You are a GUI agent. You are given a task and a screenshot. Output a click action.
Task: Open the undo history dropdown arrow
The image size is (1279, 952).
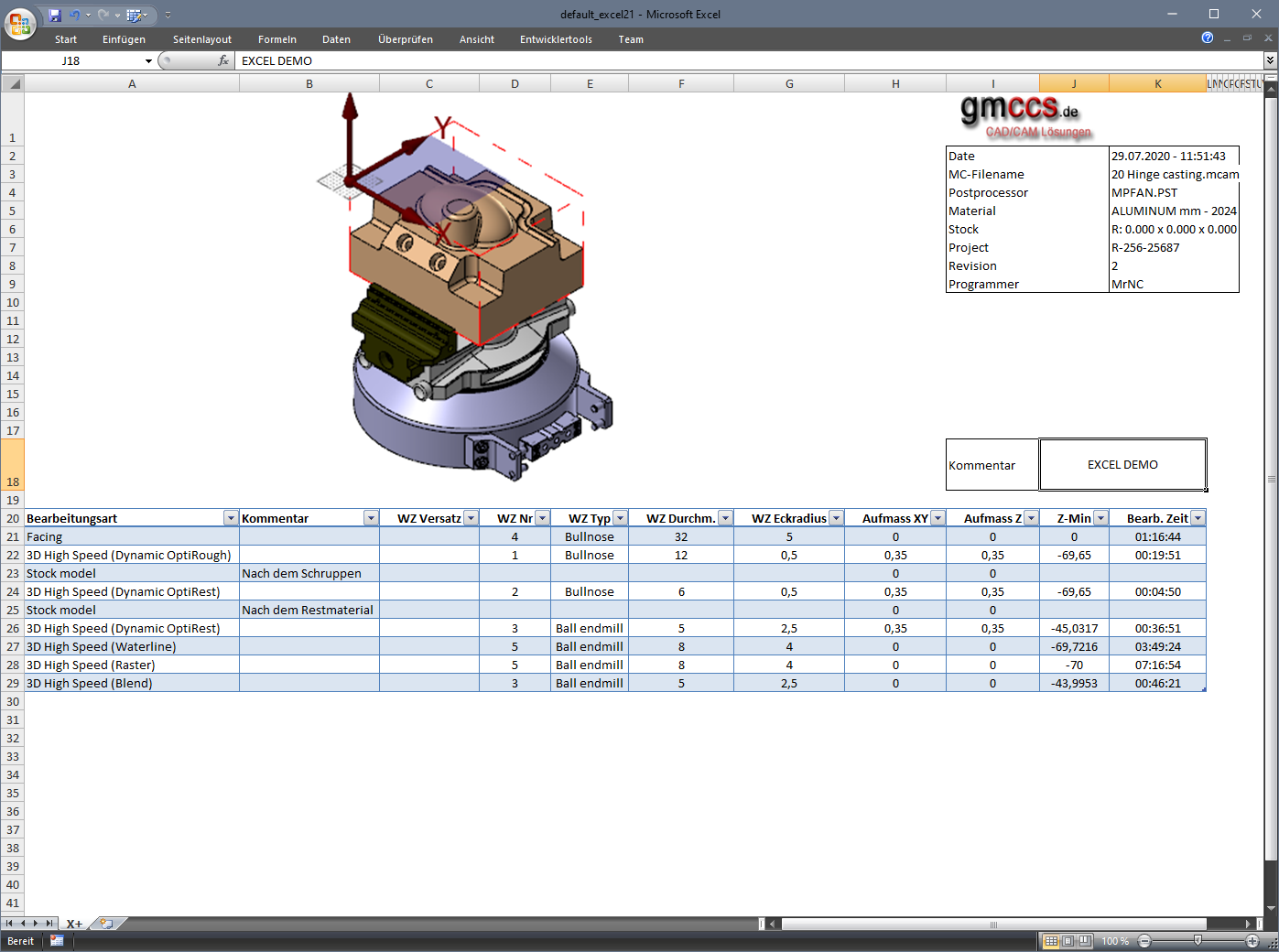click(x=88, y=16)
